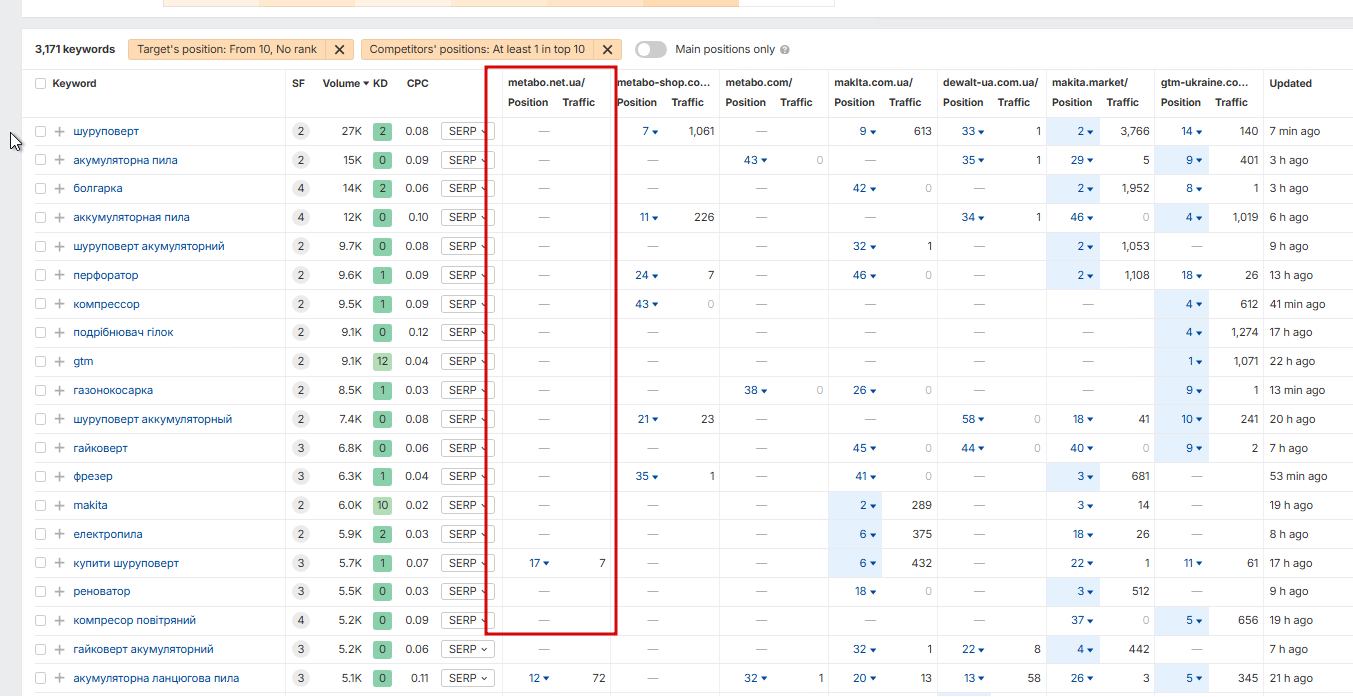Tick checkbox for болгарка row
The height and width of the screenshot is (697, 1353).
pos(41,188)
